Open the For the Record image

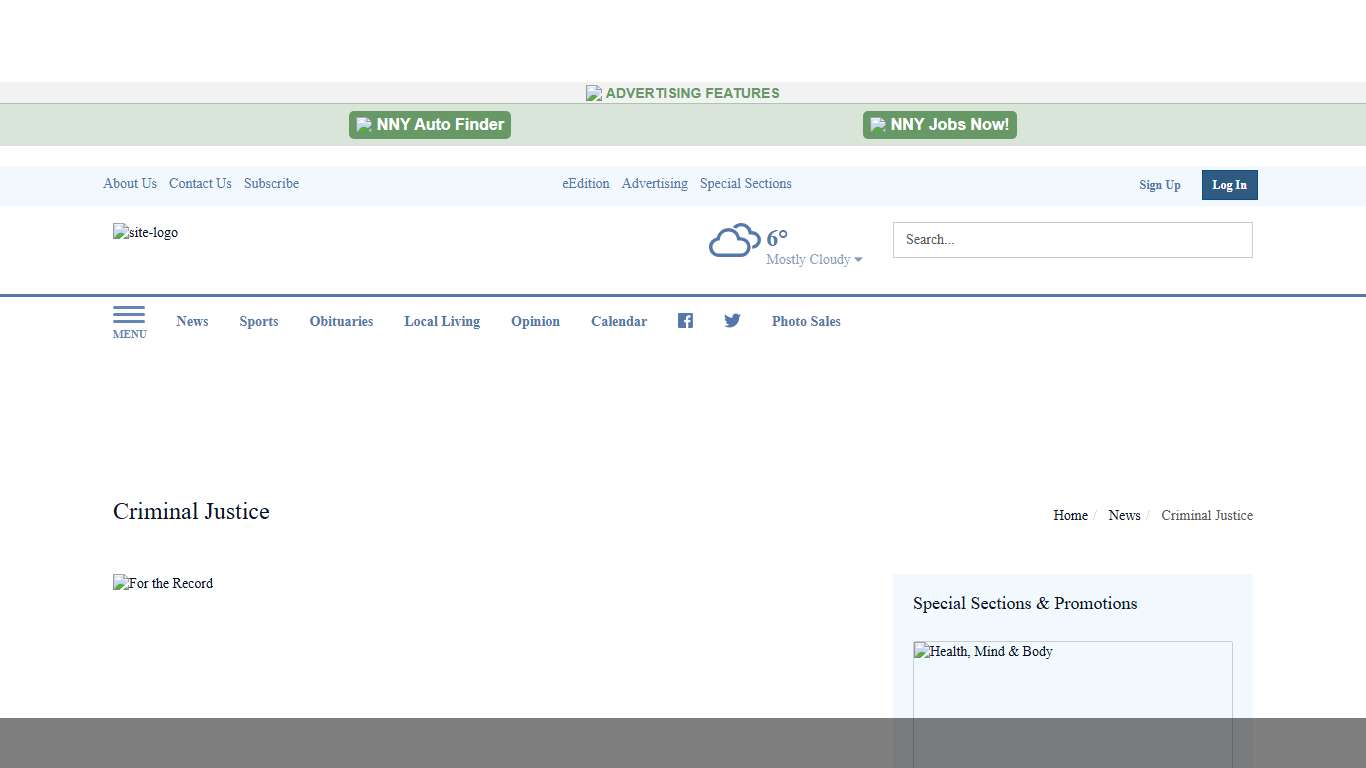point(163,584)
